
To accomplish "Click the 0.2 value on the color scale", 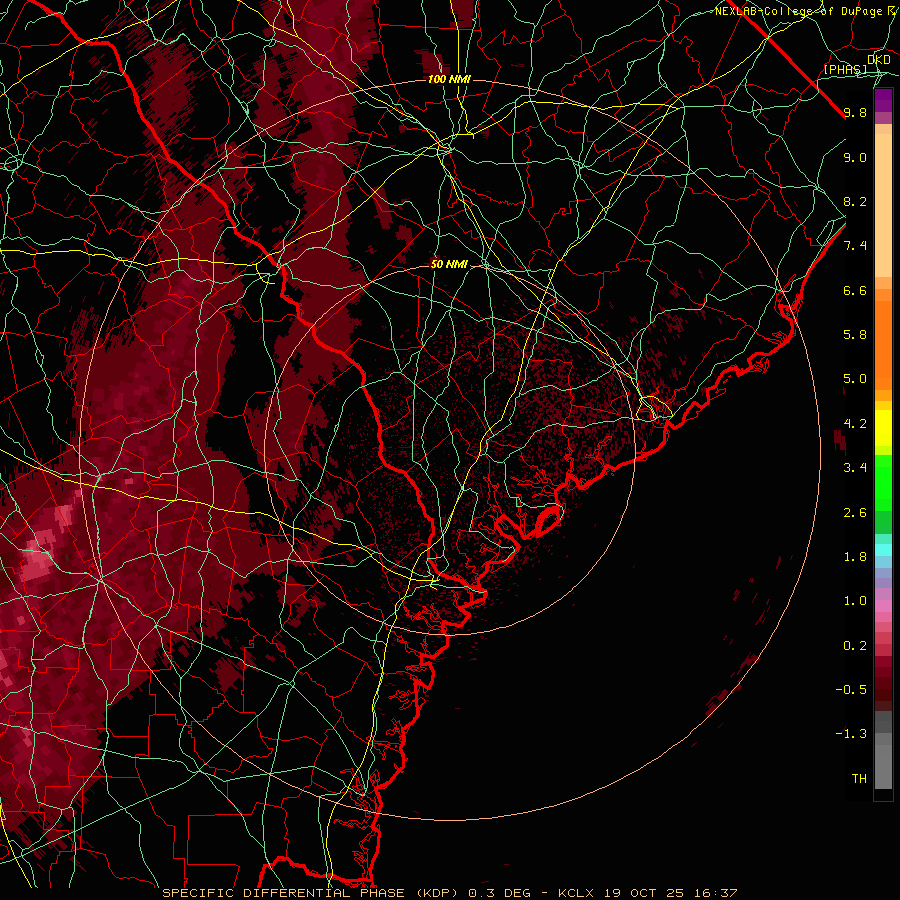I will pos(855,646).
